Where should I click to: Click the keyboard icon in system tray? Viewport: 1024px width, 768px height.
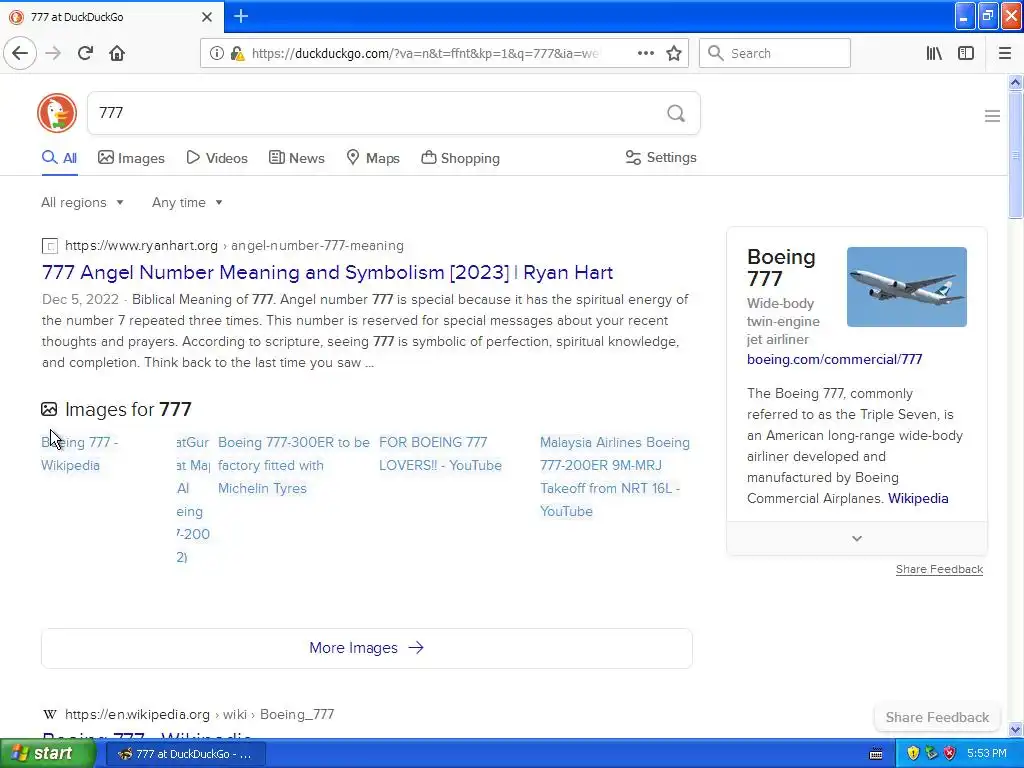[x=876, y=754]
